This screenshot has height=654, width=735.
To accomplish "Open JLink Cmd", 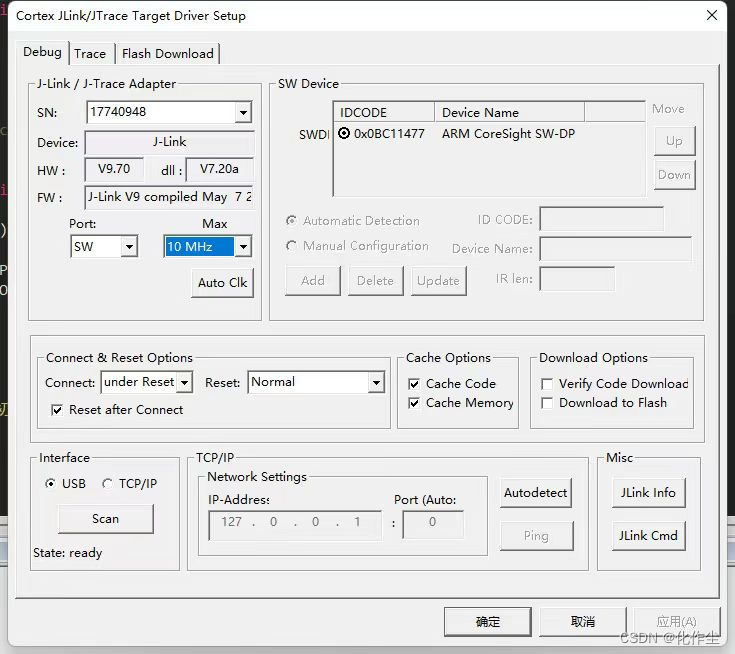I will pyautogui.click(x=648, y=535).
